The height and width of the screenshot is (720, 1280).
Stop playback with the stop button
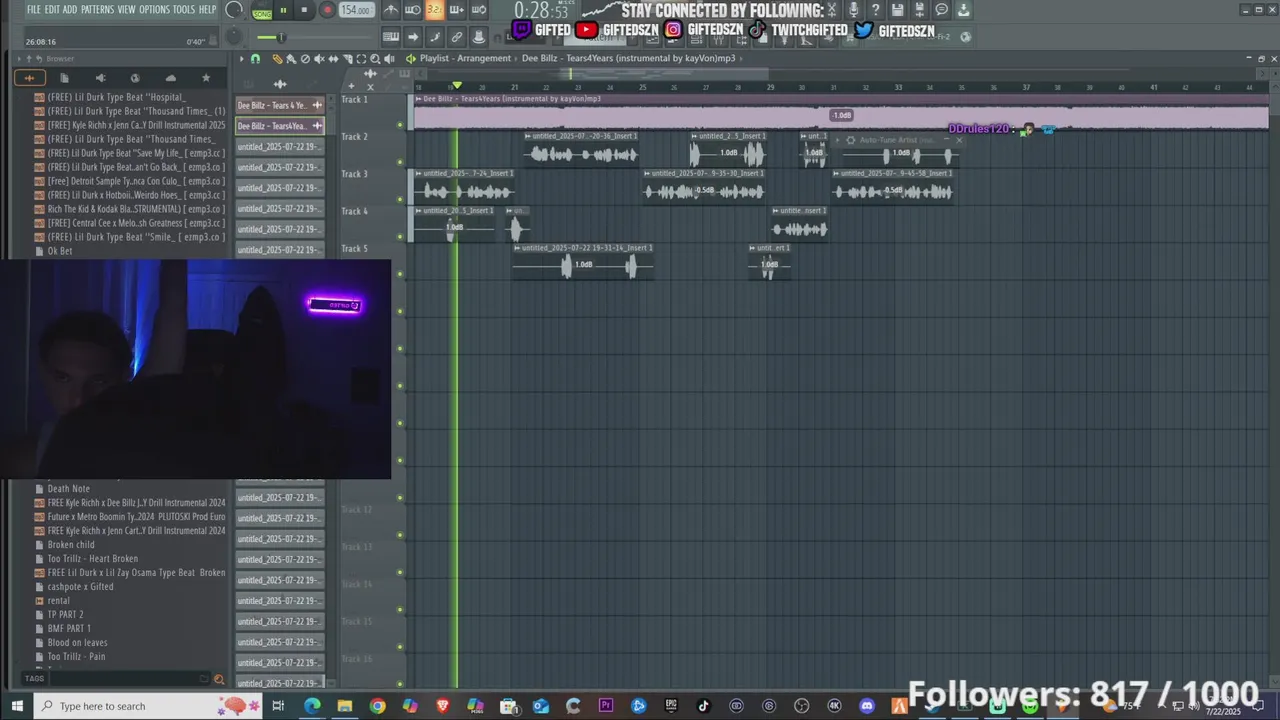pos(304,10)
